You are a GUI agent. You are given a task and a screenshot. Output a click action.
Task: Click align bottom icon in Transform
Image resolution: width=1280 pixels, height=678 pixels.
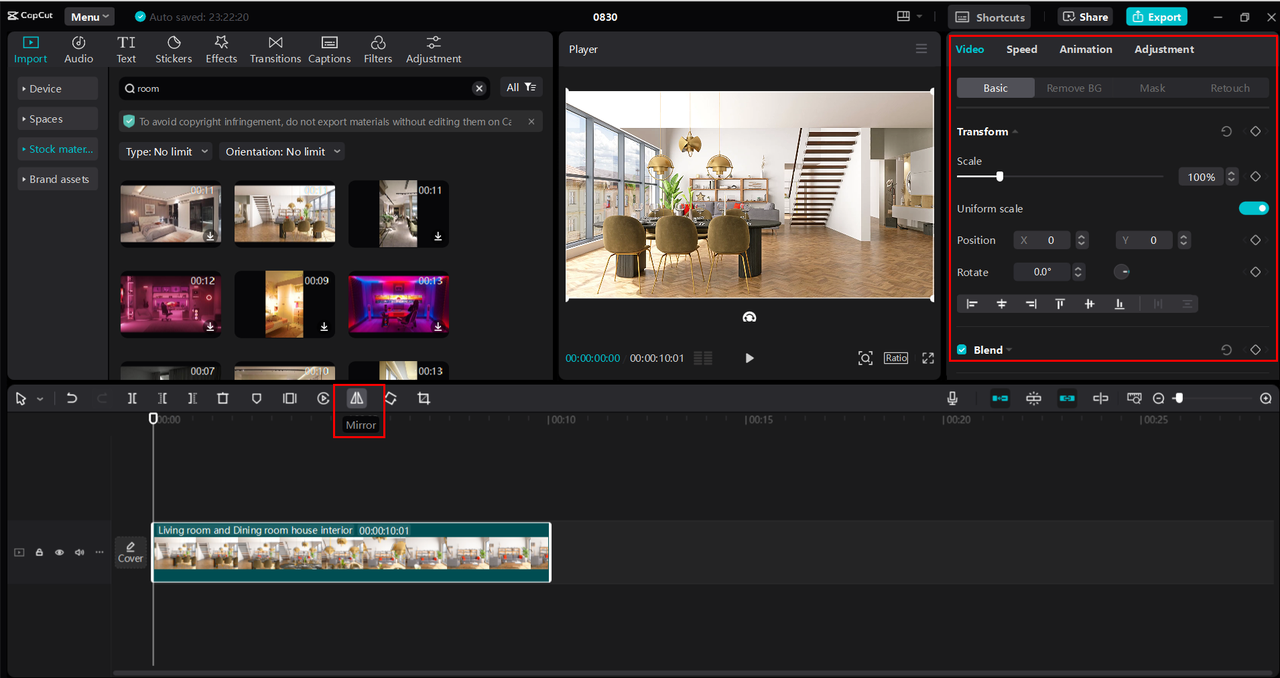click(1119, 304)
